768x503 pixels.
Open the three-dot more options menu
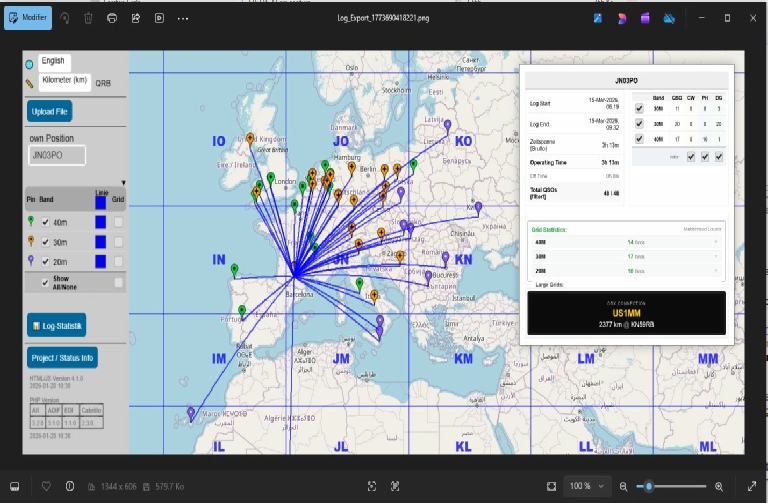182,18
